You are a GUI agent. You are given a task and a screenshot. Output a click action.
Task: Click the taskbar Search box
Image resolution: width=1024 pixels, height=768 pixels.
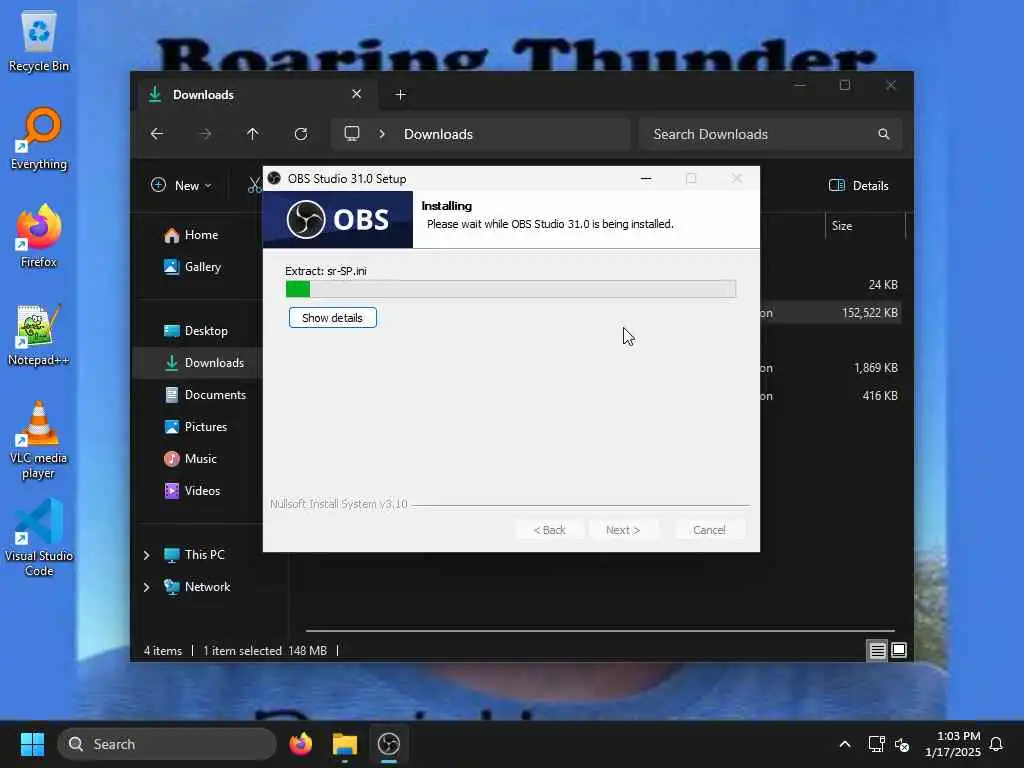click(167, 744)
